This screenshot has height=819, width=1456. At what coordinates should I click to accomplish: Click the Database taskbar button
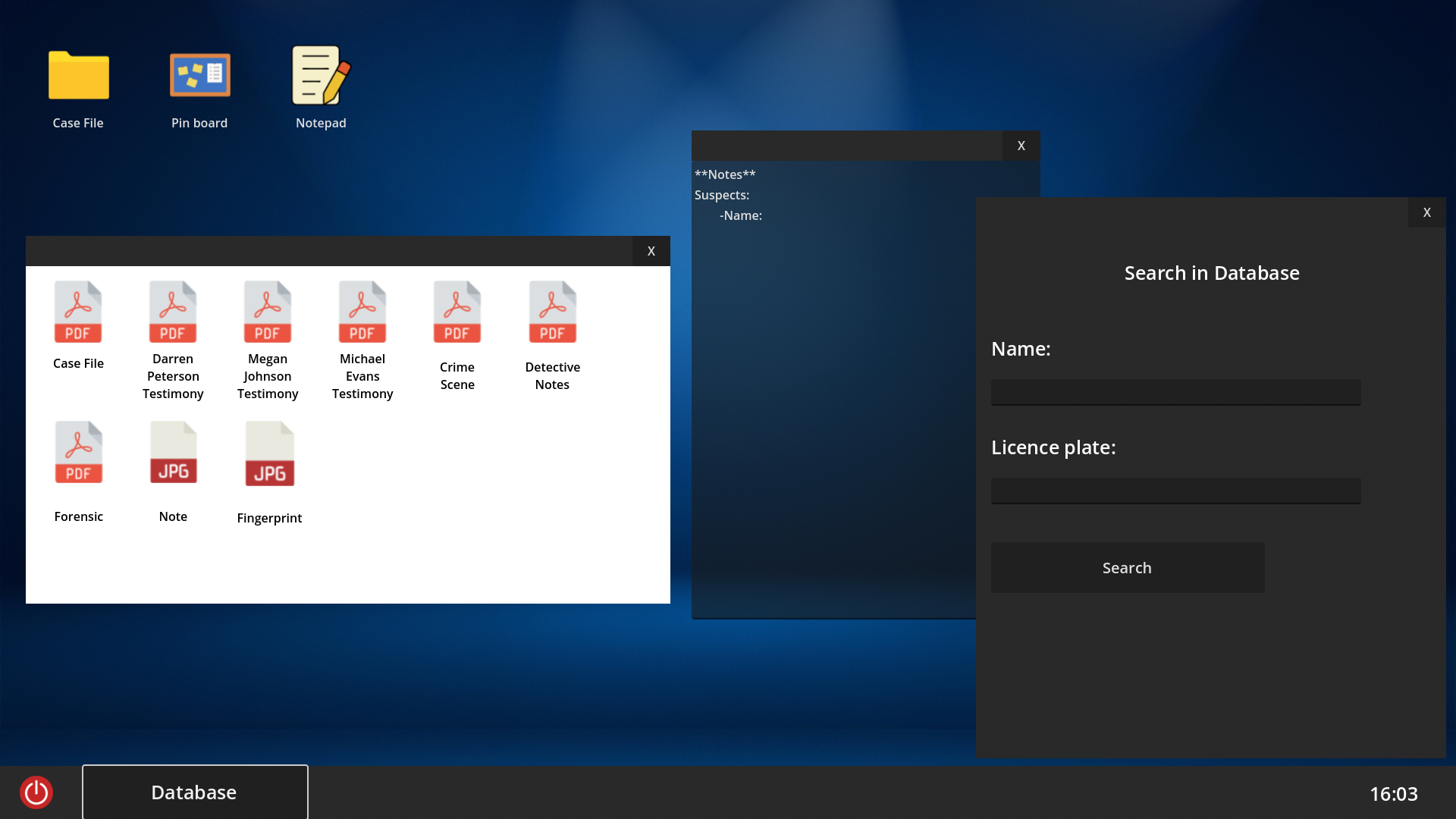tap(195, 792)
